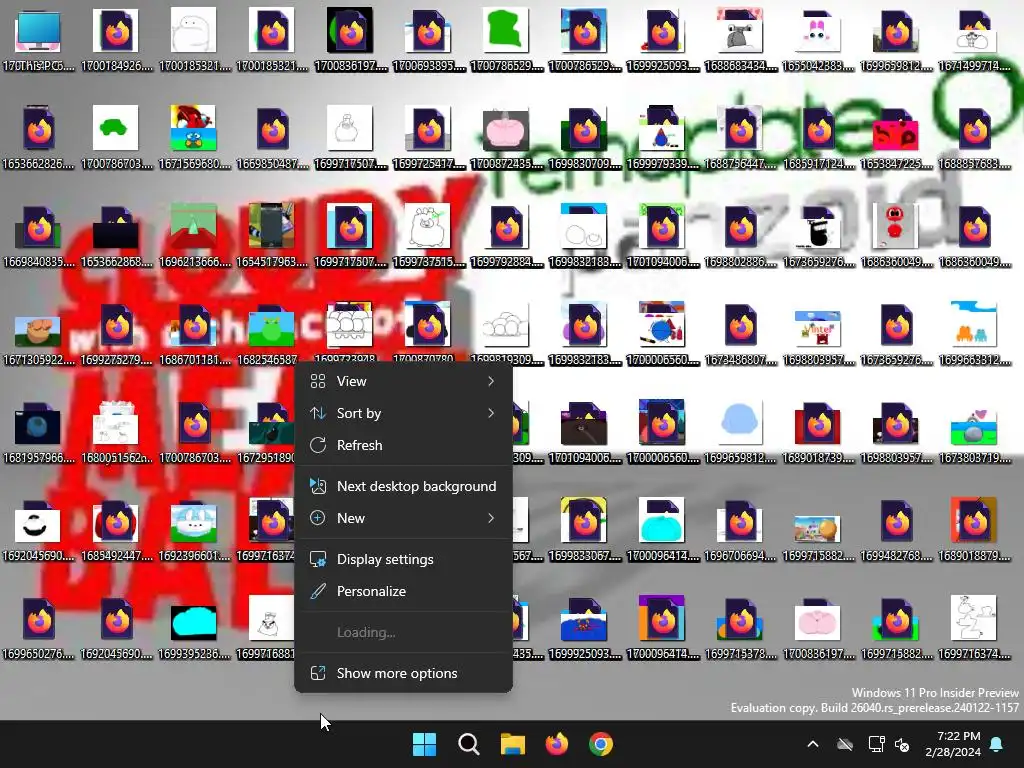Open the Windows Start menu
The image size is (1024, 768).
click(x=424, y=744)
